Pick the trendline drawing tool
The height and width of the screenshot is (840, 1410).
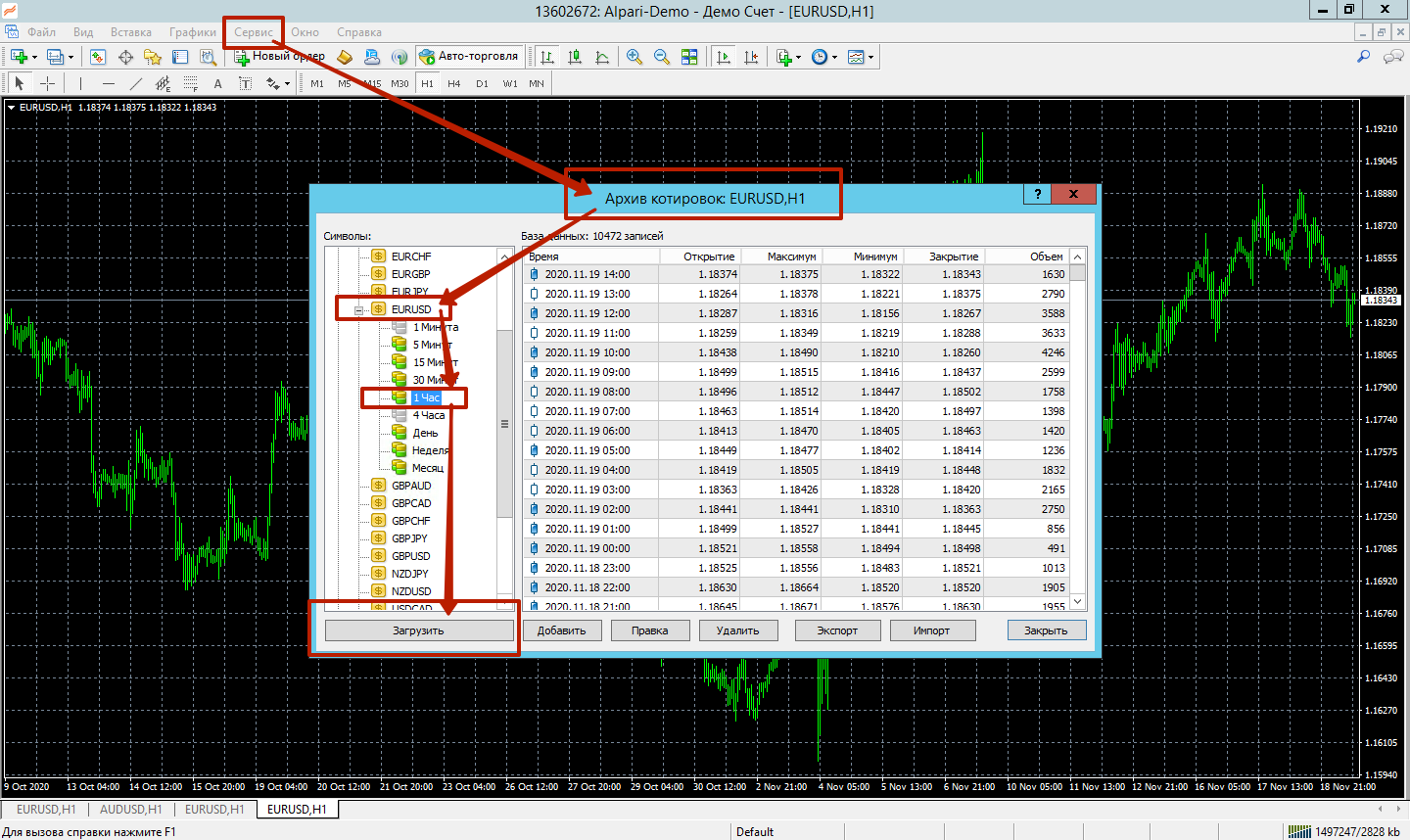(x=136, y=83)
